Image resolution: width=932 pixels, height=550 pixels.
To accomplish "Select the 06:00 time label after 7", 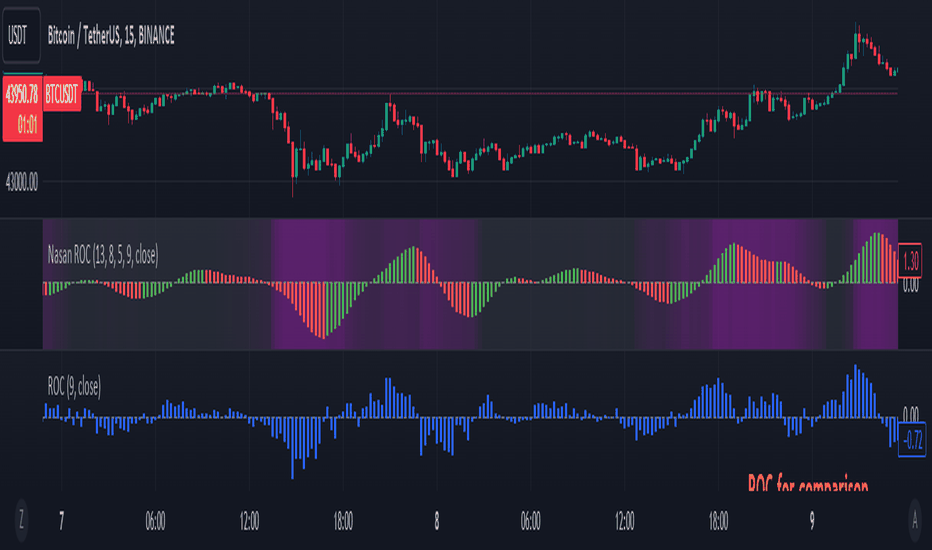I will 155,521.
